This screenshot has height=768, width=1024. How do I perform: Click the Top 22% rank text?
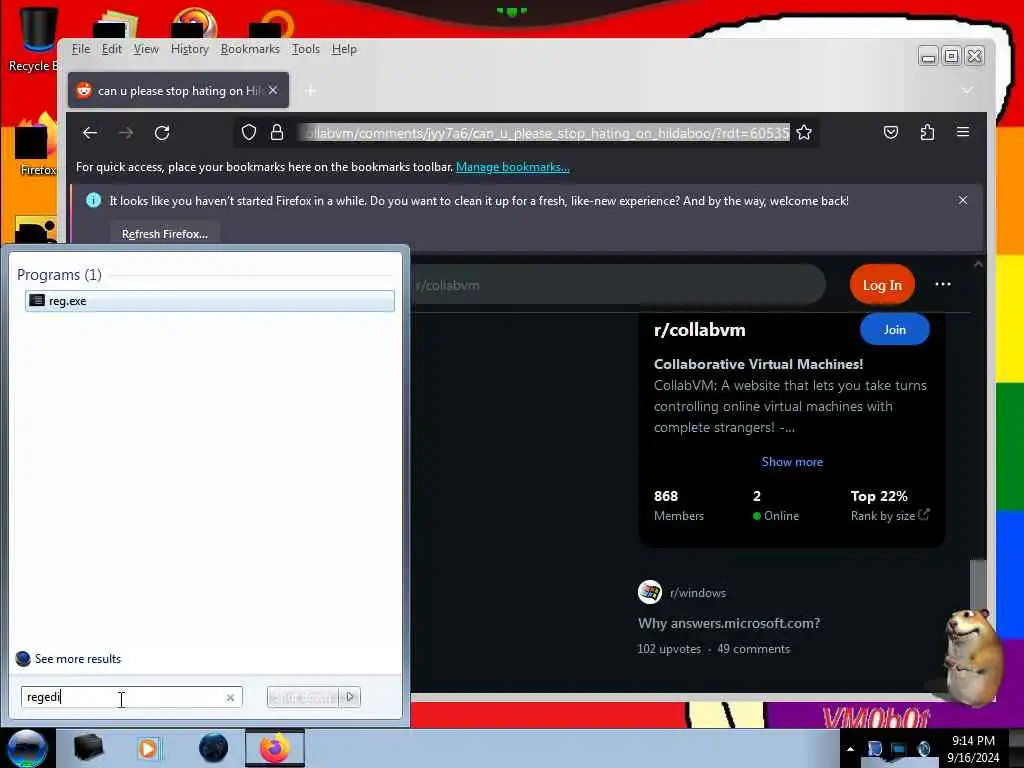(879, 496)
